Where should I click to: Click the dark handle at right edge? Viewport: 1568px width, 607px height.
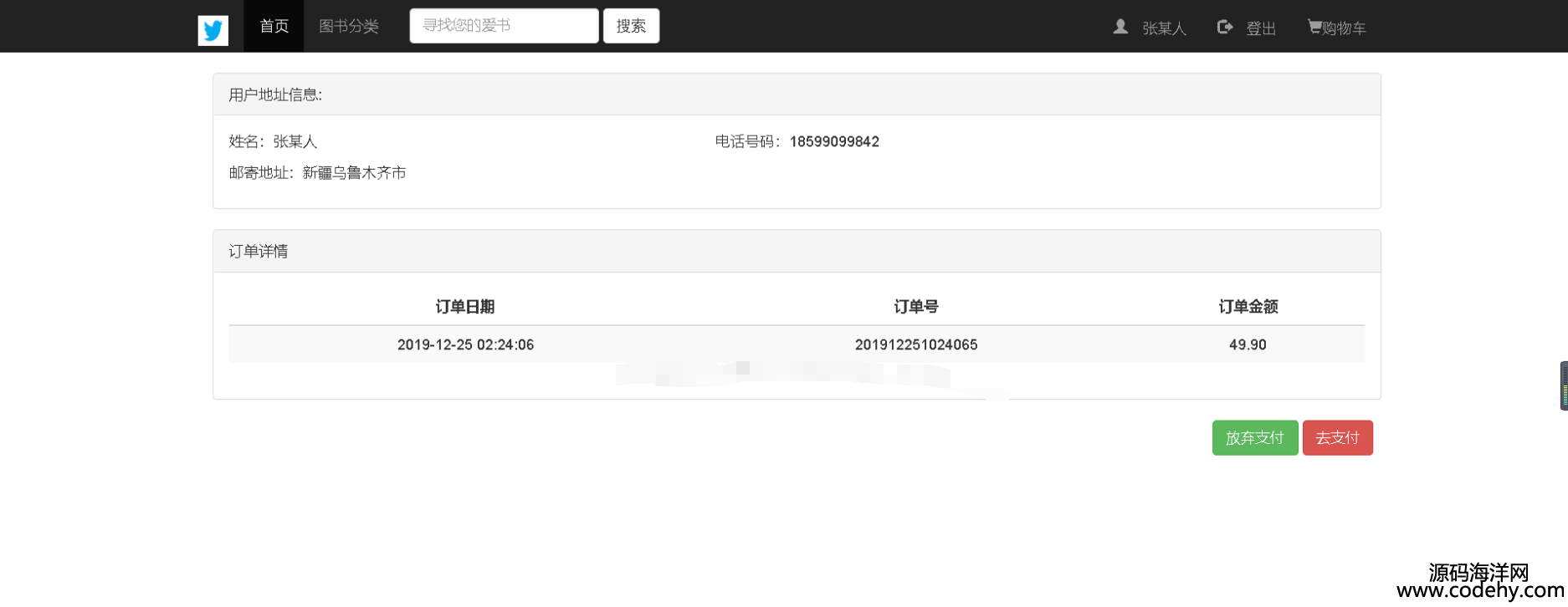click(1564, 385)
